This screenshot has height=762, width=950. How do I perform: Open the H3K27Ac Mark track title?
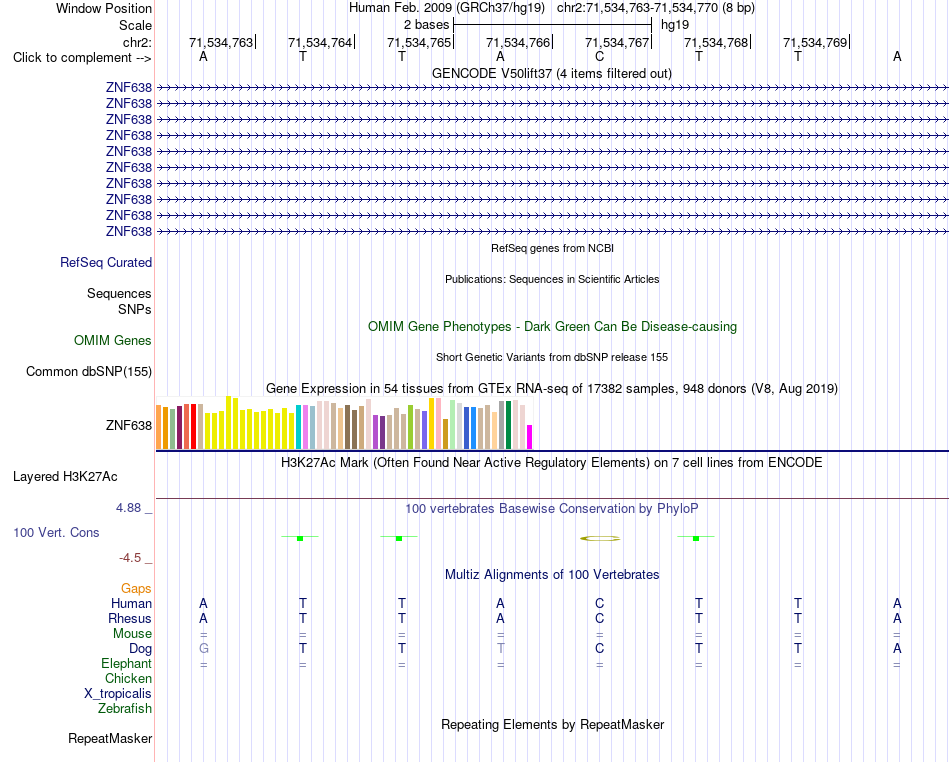tap(552, 463)
